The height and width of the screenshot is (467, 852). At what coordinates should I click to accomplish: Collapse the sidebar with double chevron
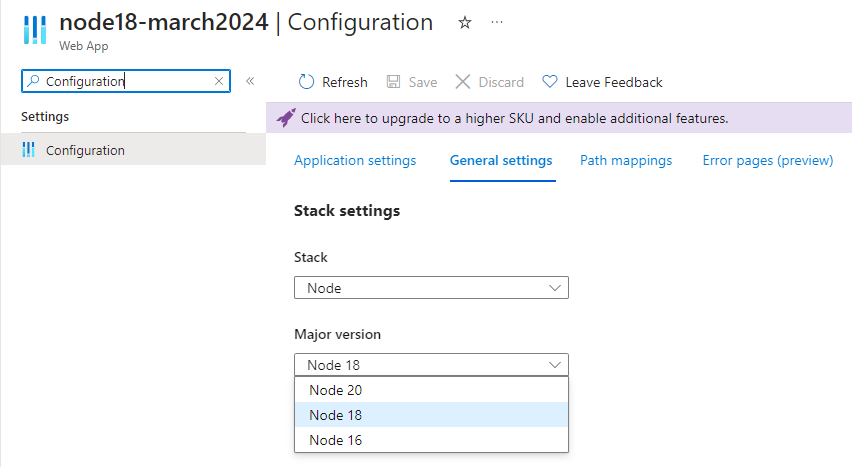click(250, 81)
